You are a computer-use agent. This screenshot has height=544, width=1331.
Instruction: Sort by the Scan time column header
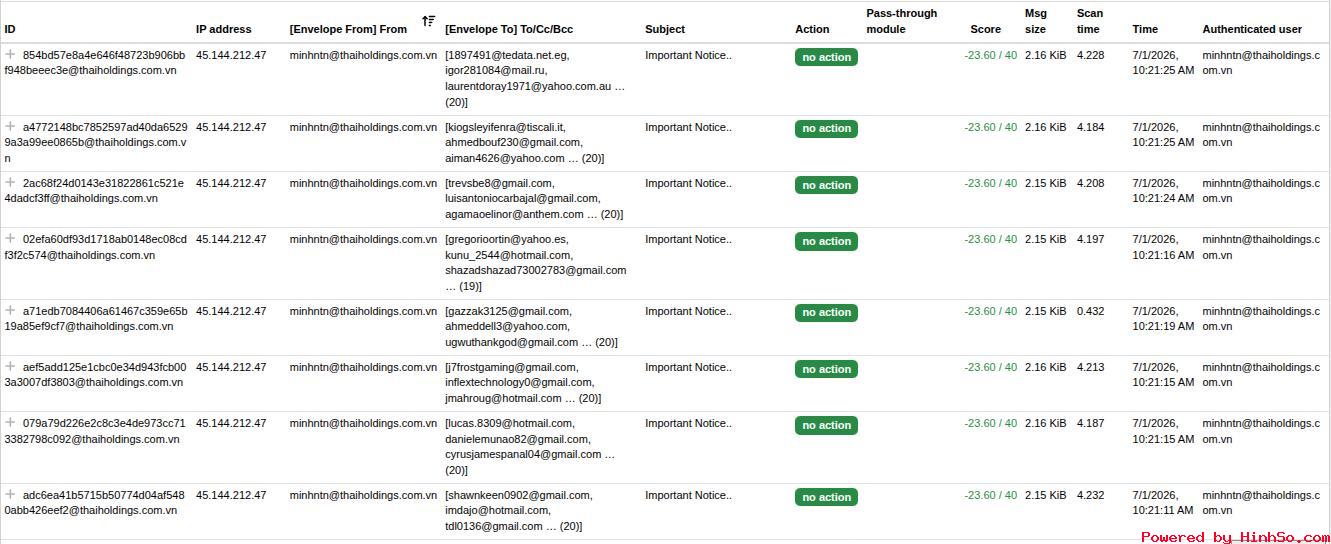point(1090,21)
